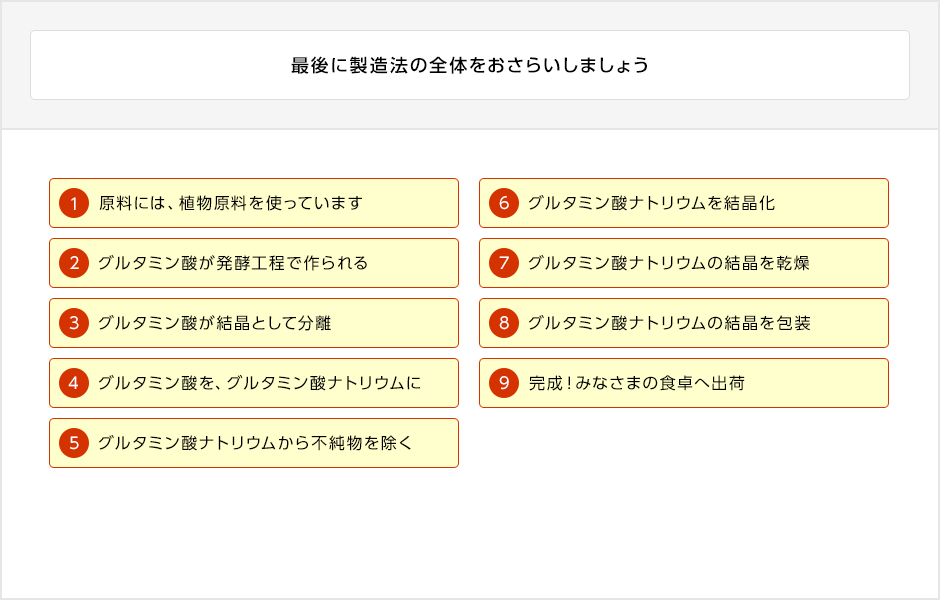Viewport: 940px width, 600px height.
Task: Open step グルタミン酸が発酵工程で作られる
Action: (254, 263)
